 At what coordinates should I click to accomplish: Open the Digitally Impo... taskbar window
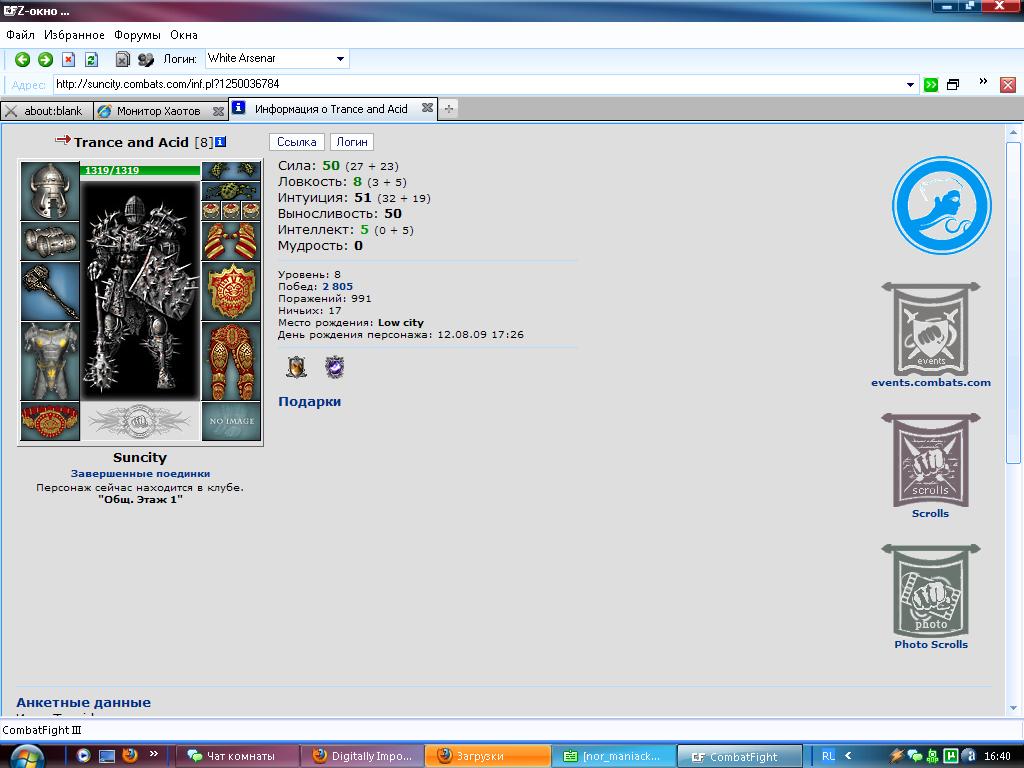[x=362, y=756]
